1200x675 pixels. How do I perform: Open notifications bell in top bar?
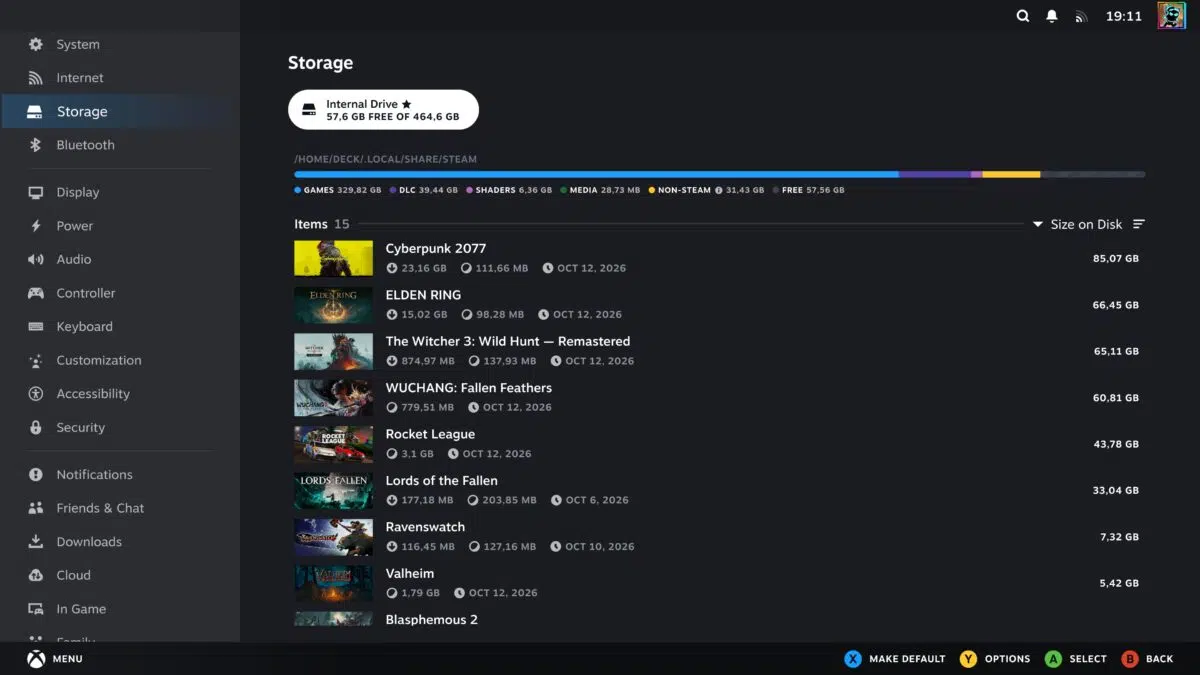point(1052,16)
